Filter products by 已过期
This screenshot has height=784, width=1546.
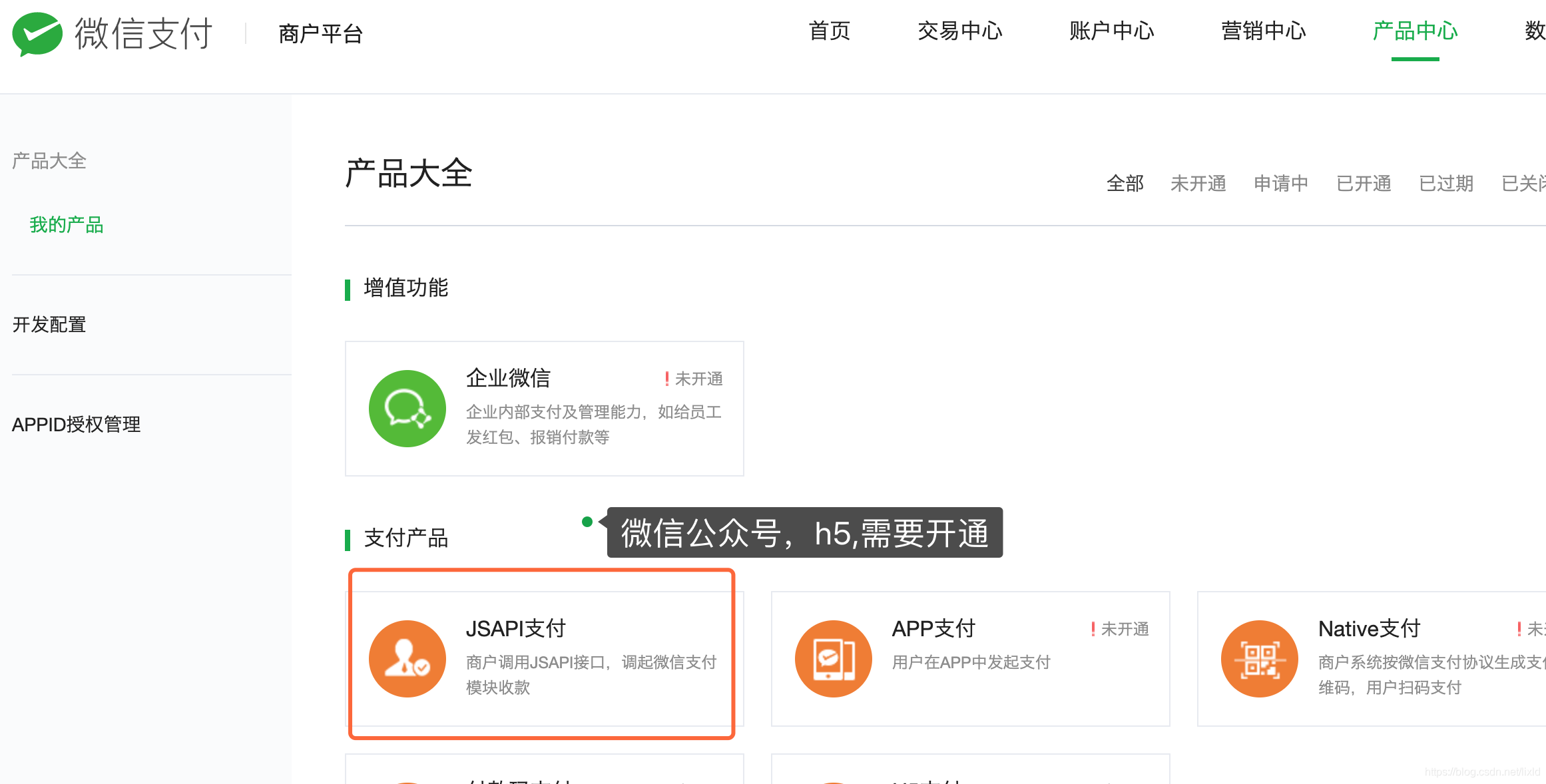point(1446,183)
